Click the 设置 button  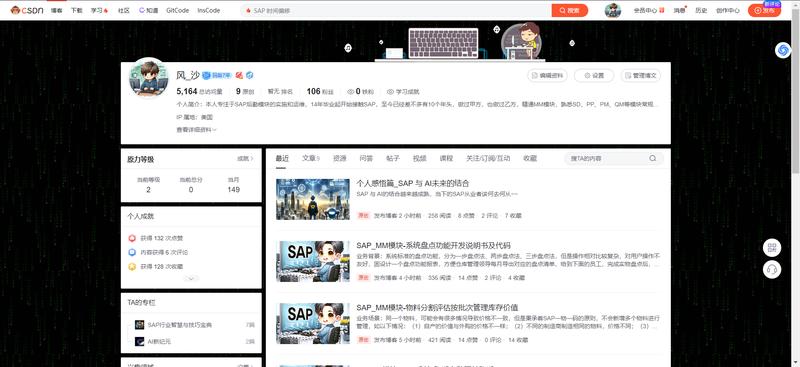point(594,76)
